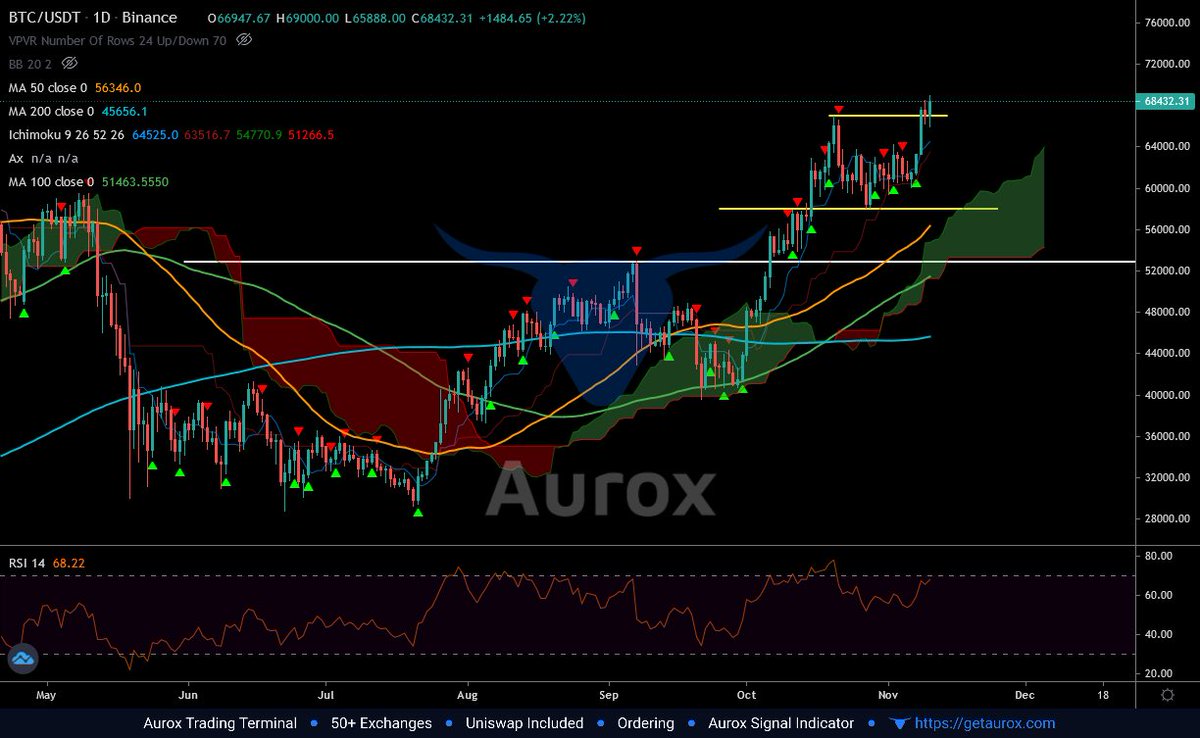Click the Dec label on time axis
This screenshot has width=1200, height=738.
(x=1023, y=694)
